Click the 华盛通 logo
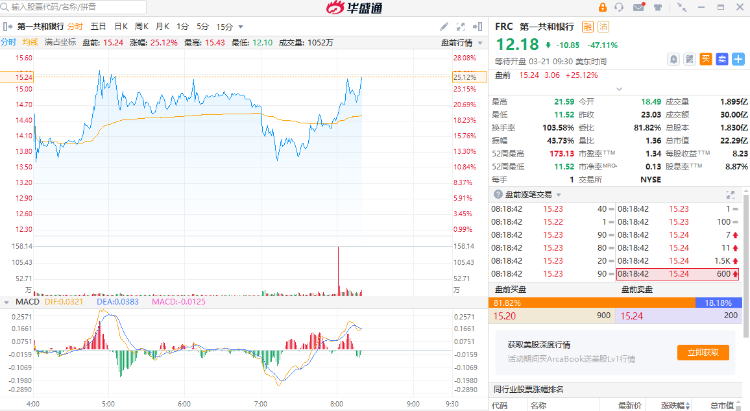Viewport: 750px width, 411px height. (x=354, y=7)
